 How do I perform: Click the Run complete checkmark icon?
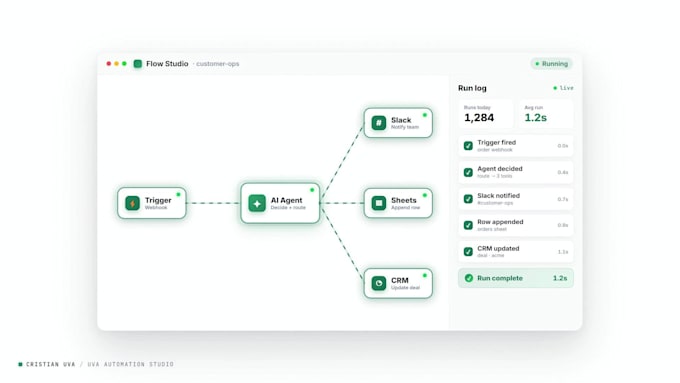(x=469, y=278)
